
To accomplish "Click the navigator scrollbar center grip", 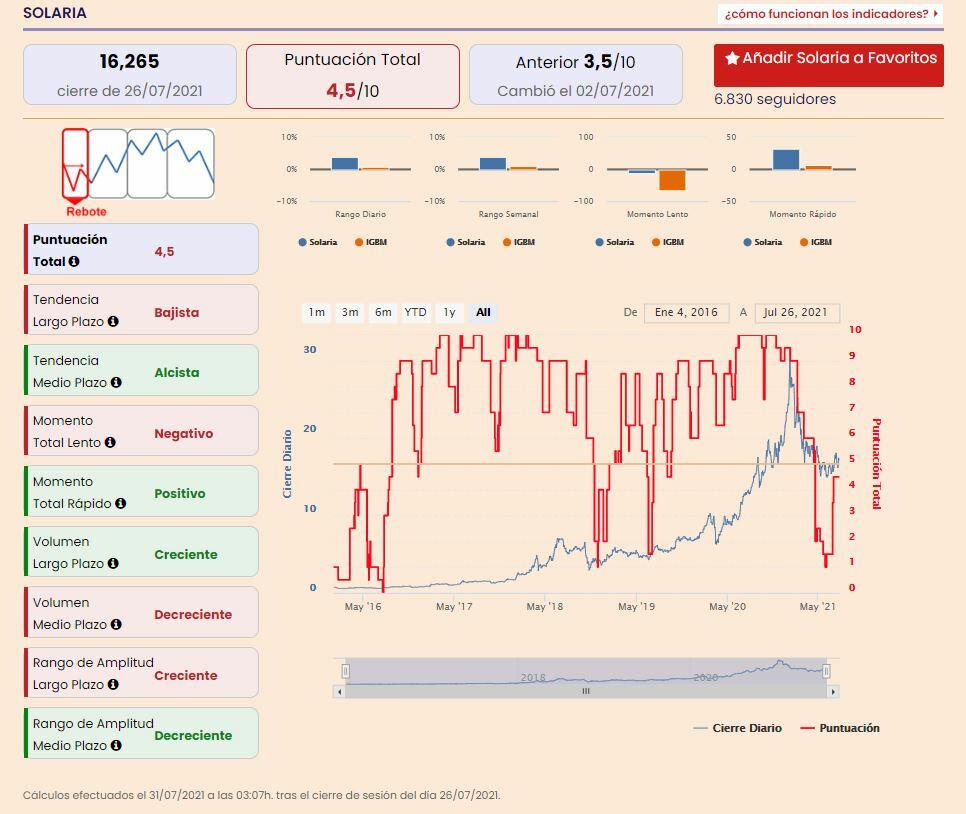I will click(x=586, y=692).
